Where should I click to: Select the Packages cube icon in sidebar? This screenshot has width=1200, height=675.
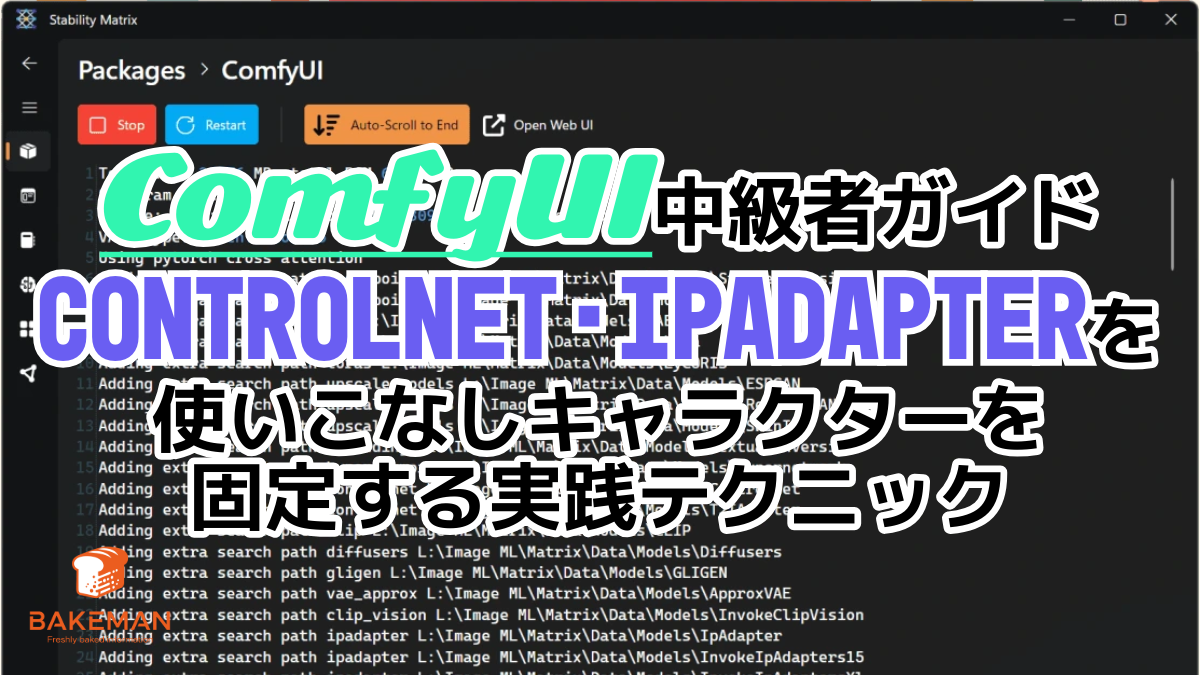point(29,151)
